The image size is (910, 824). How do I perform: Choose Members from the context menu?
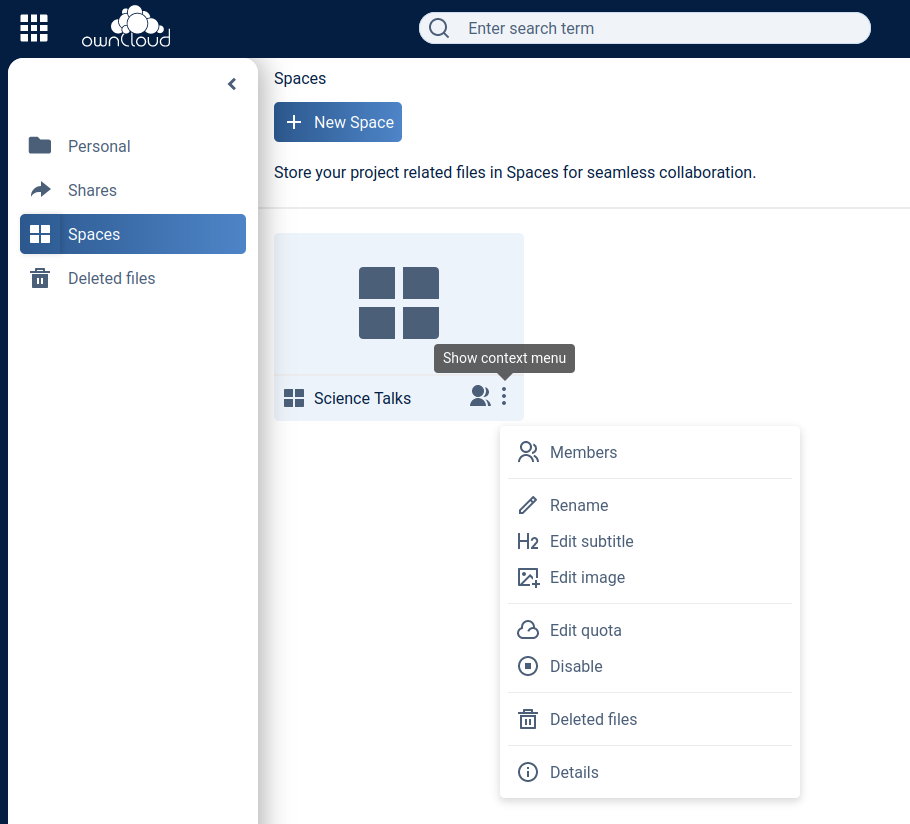[x=583, y=452]
